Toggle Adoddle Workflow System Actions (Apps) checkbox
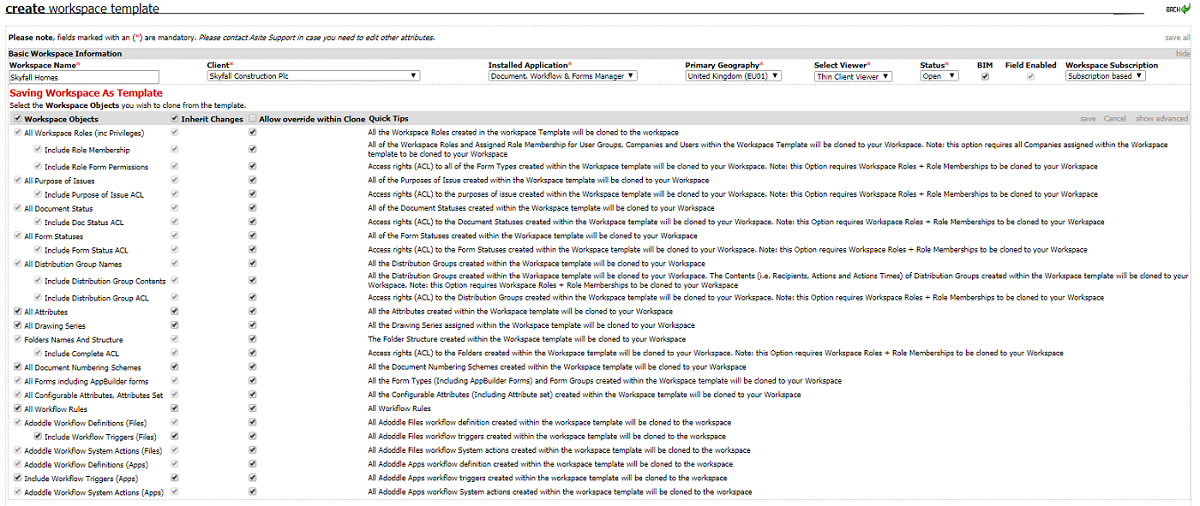 point(17,492)
